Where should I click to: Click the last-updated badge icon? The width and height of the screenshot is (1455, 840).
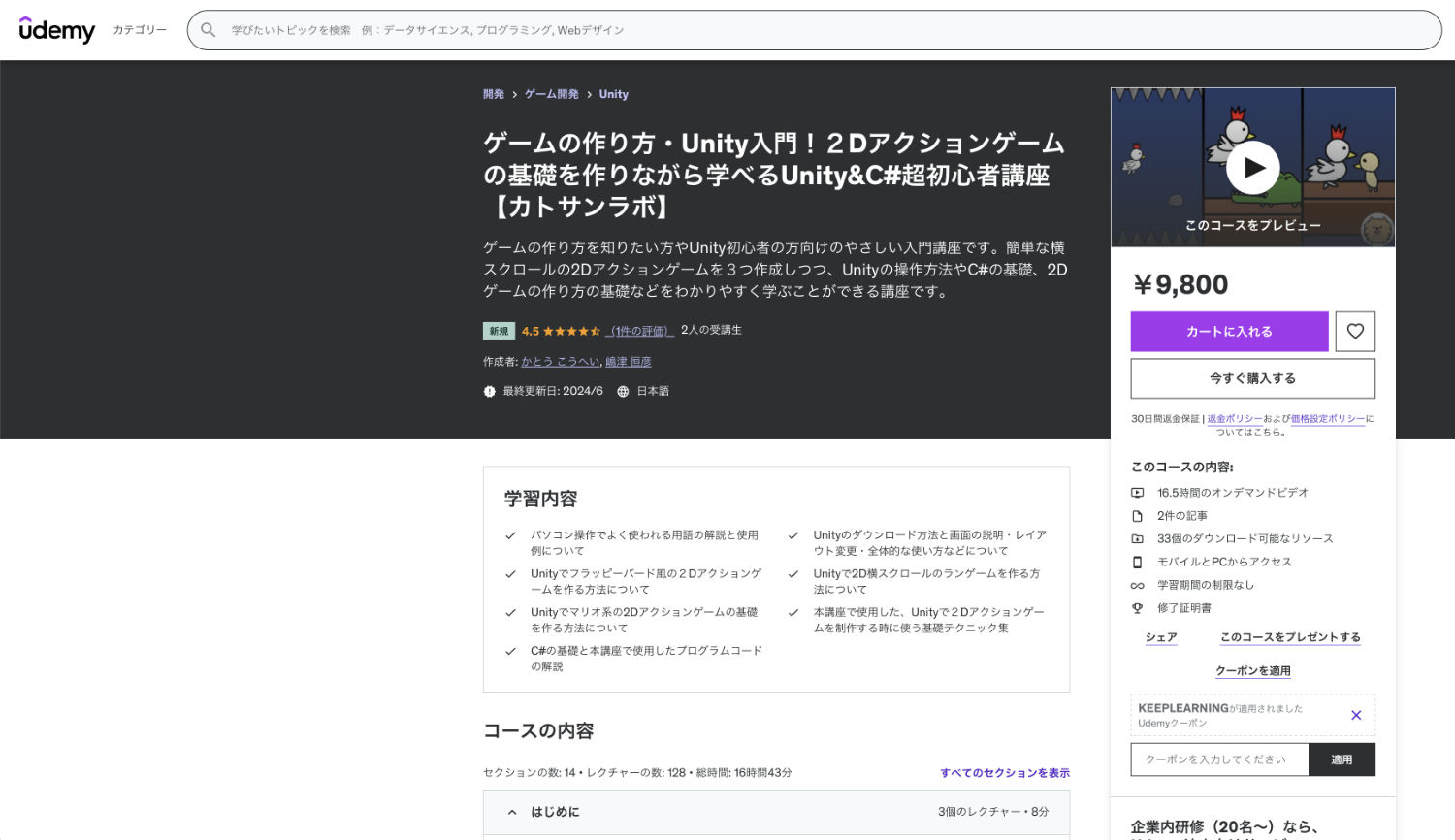[489, 391]
